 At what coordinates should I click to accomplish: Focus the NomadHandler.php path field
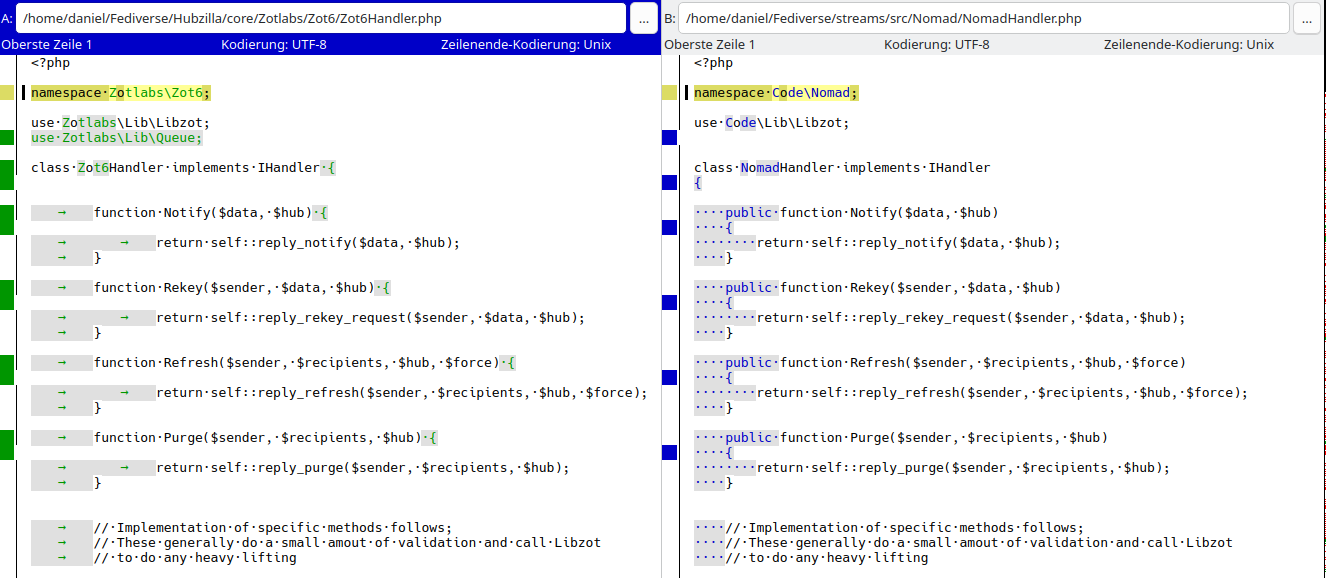[x=984, y=18]
